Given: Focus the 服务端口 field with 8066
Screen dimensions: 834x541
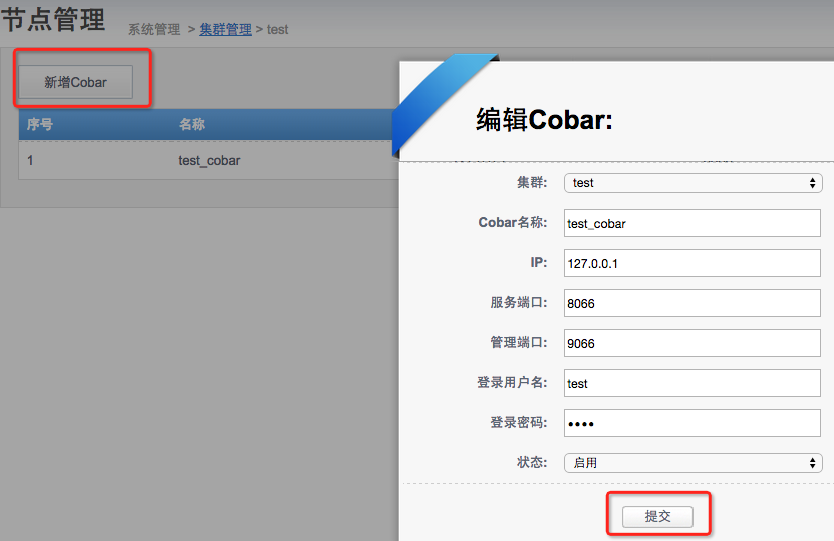Looking at the screenshot, I should click(x=692, y=303).
